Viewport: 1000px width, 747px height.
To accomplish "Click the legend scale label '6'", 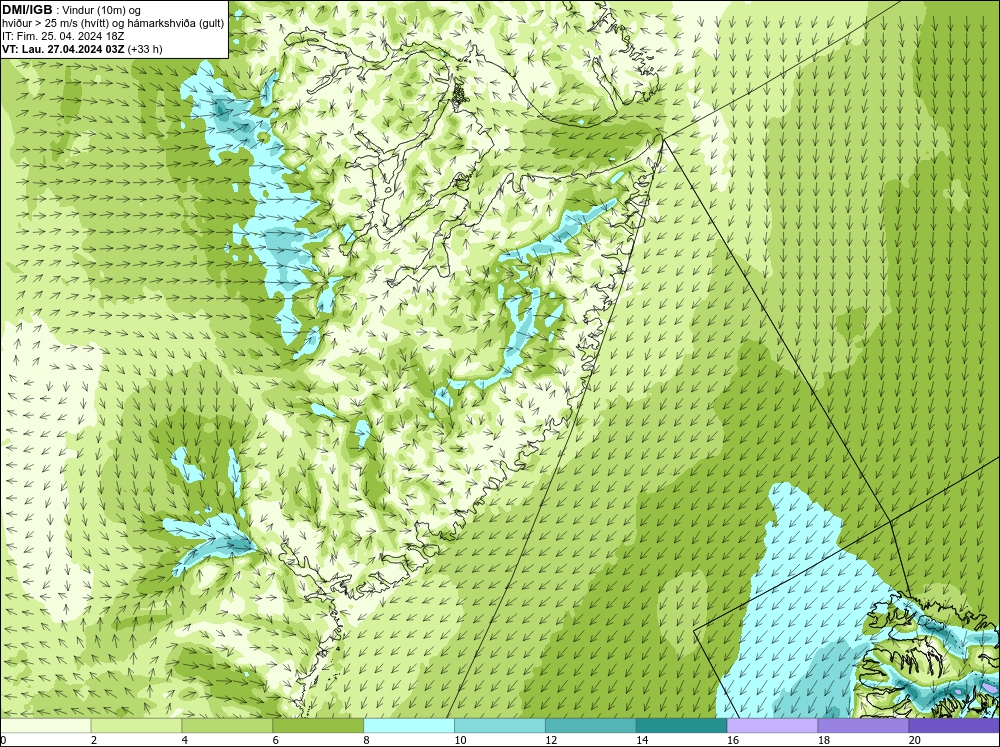I will pos(276,740).
